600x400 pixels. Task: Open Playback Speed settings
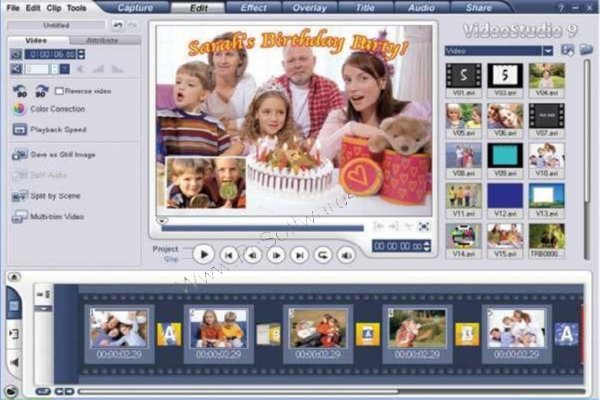(49, 130)
